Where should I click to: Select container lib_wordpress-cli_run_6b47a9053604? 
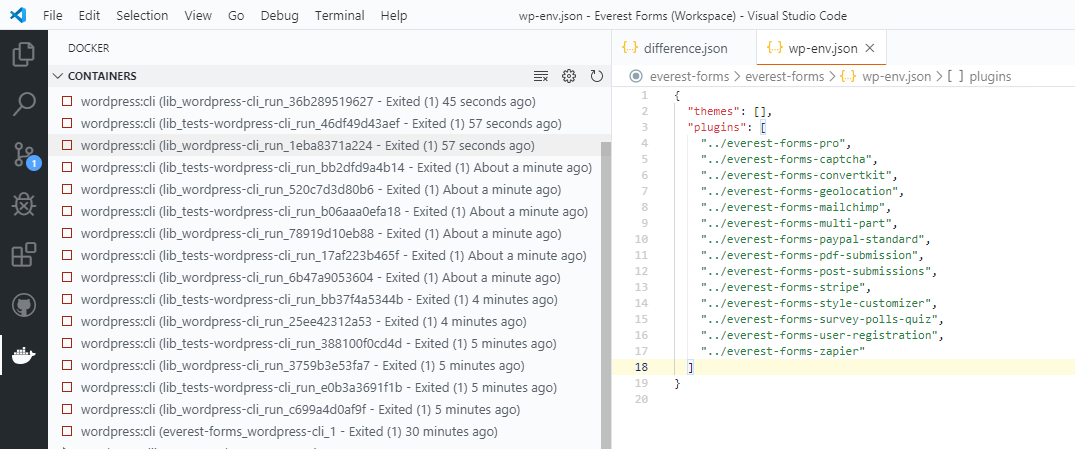pos(324,277)
